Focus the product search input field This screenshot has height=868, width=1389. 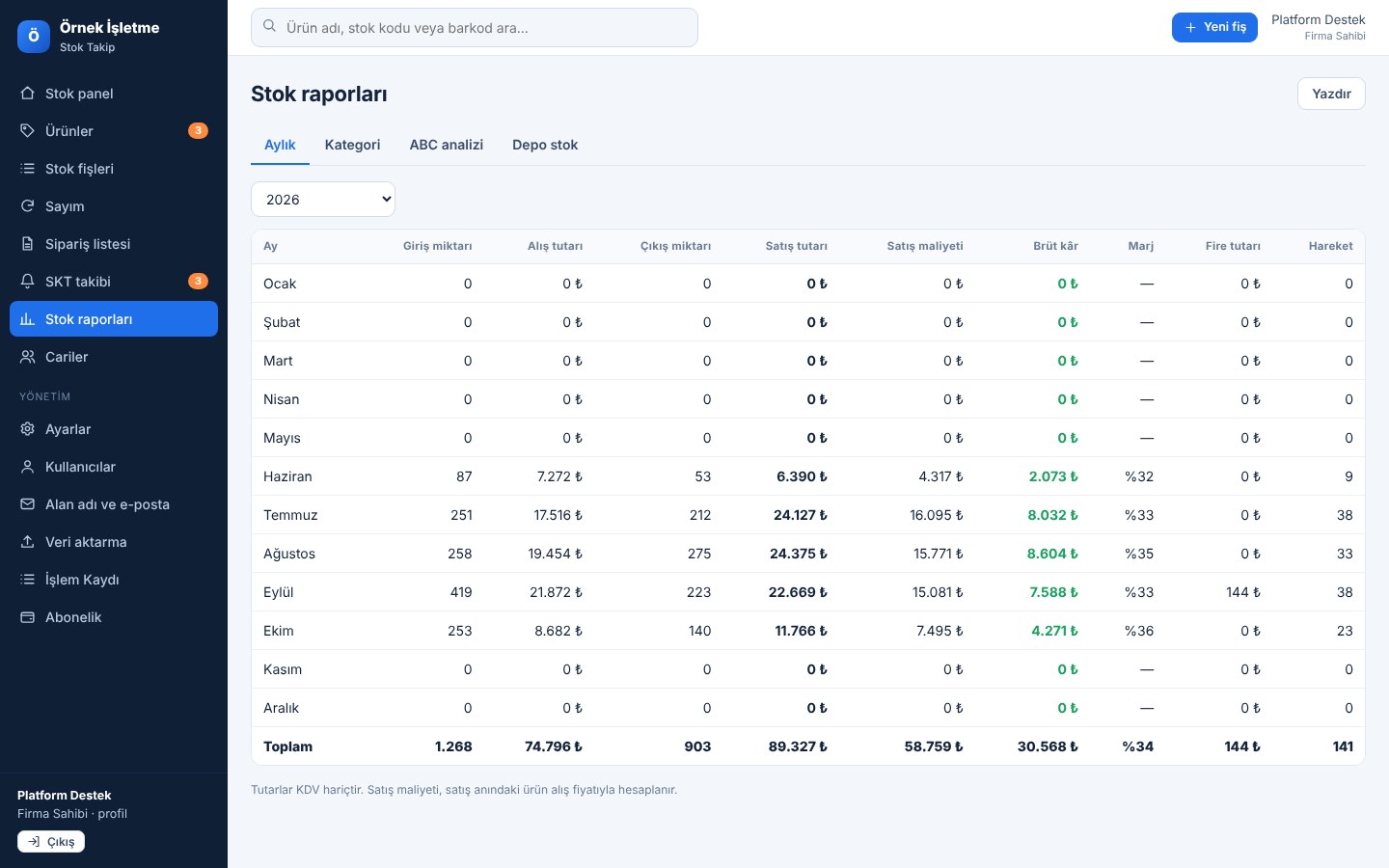475,27
